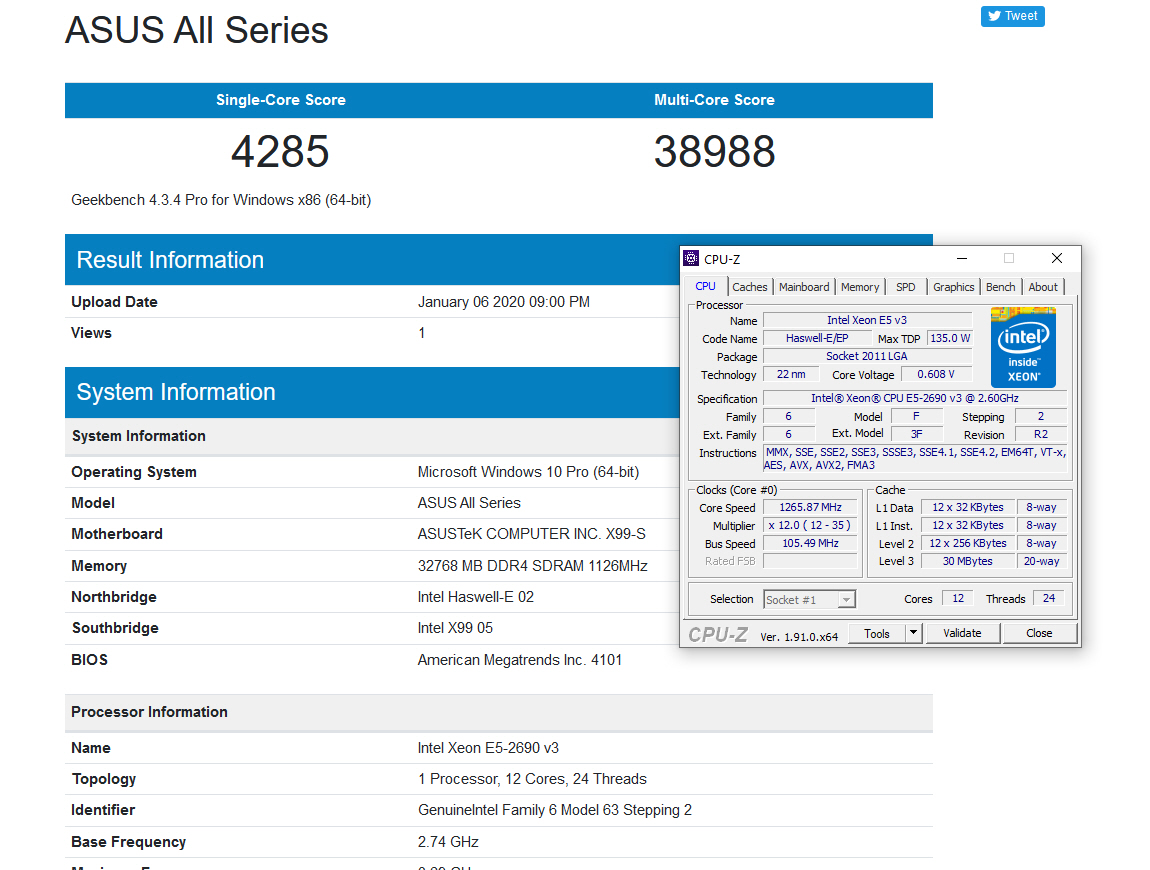Image resolution: width=1150 pixels, height=870 pixels.
Task: Click the processor Name field Intel Xeon E5 v3
Action: pyautogui.click(x=867, y=320)
